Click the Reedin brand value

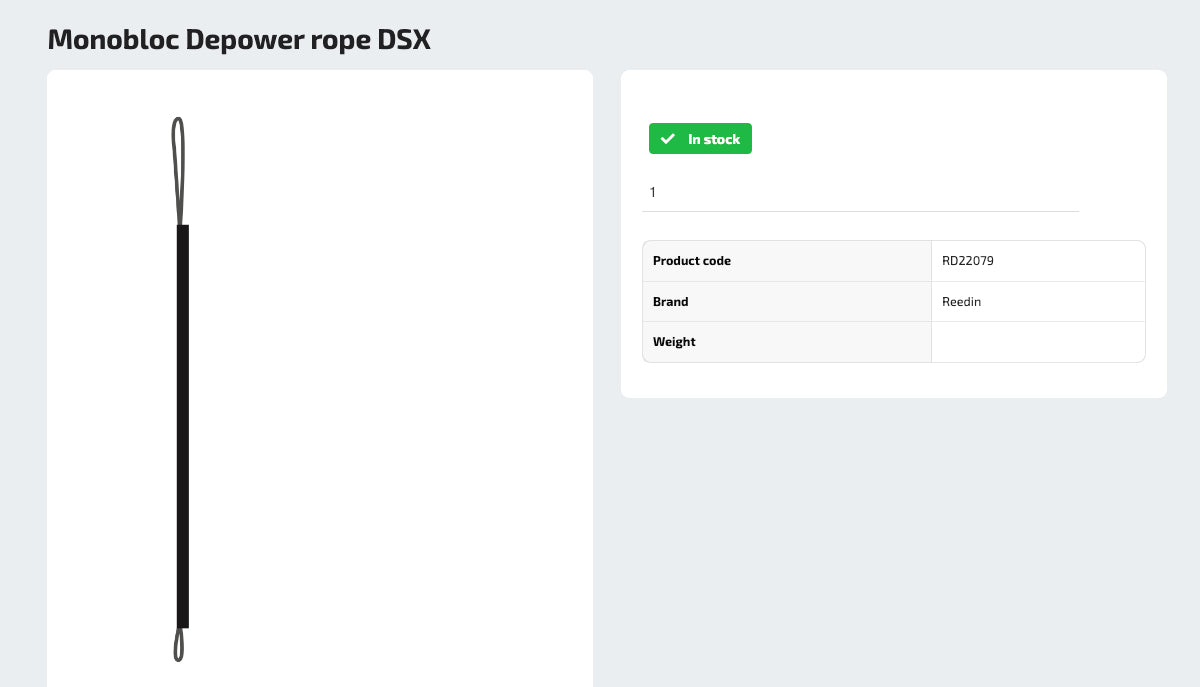(x=962, y=302)
